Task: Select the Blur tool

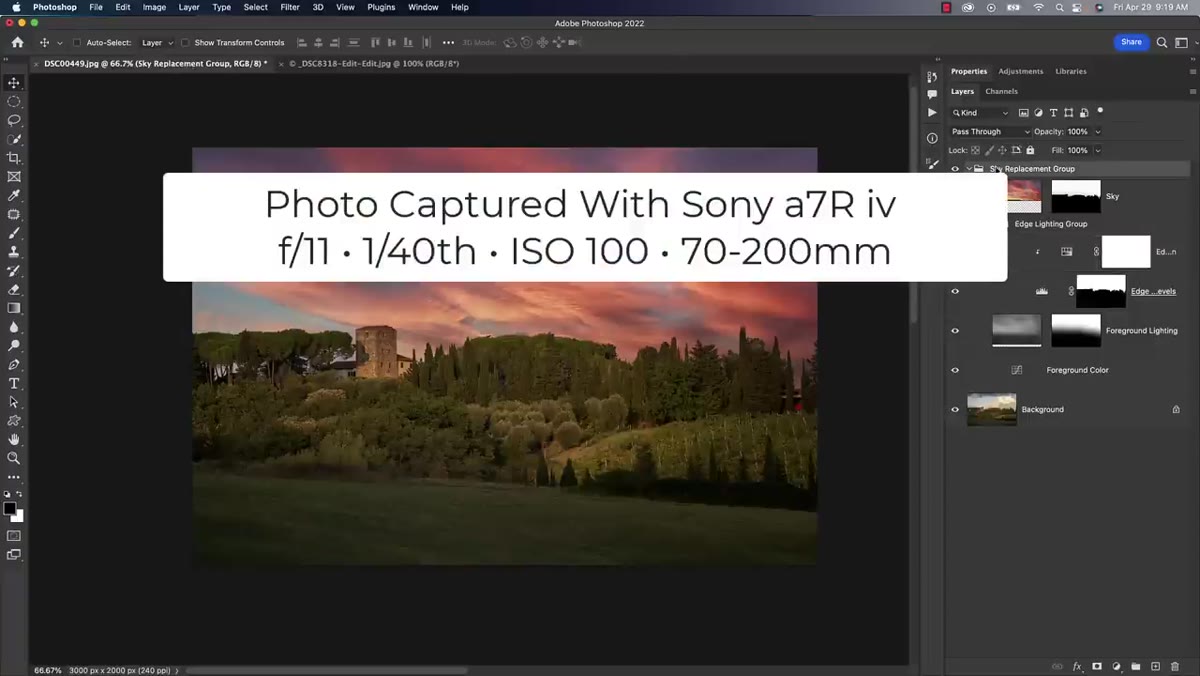Action: 14,327
